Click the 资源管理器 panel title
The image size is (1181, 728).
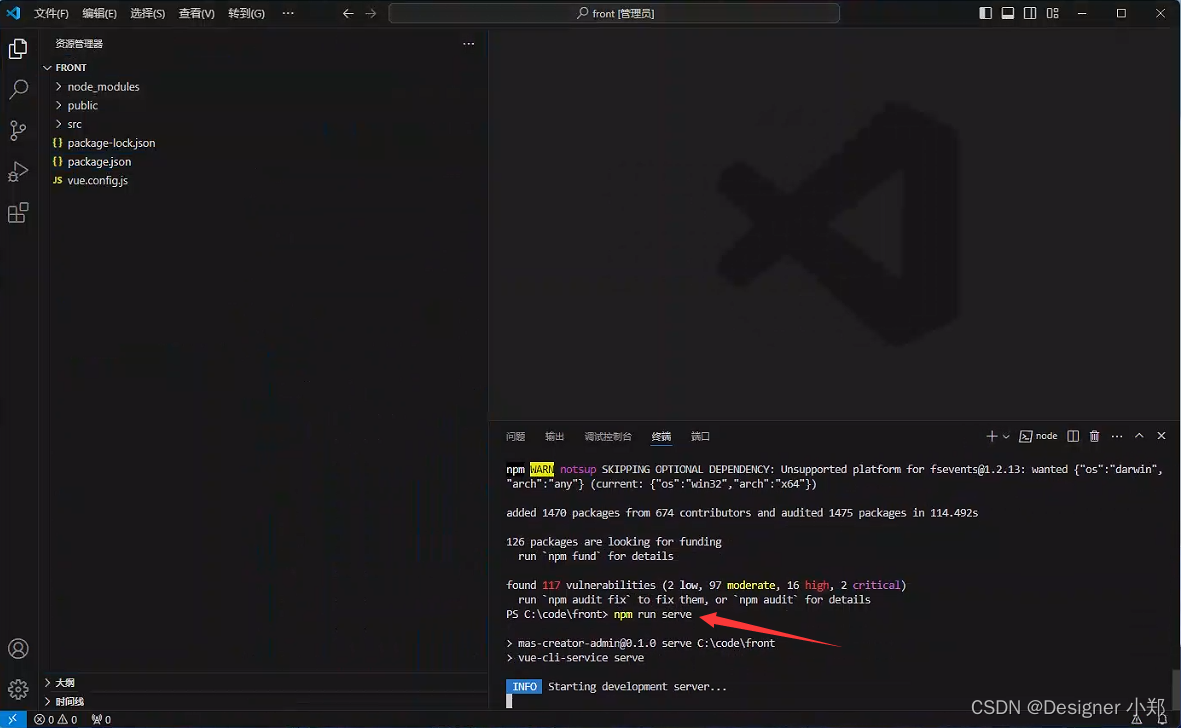pos(79,44)
